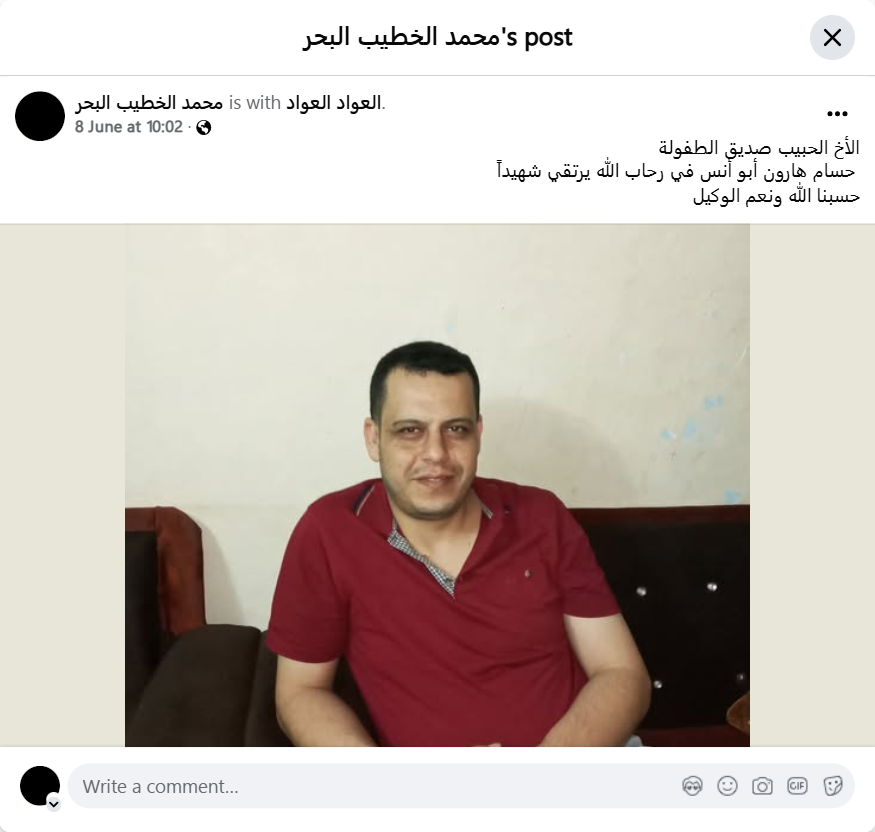Click the post author's profile picture
The width and height of the screenshot is (875, 832).
(x=40, y=116)
